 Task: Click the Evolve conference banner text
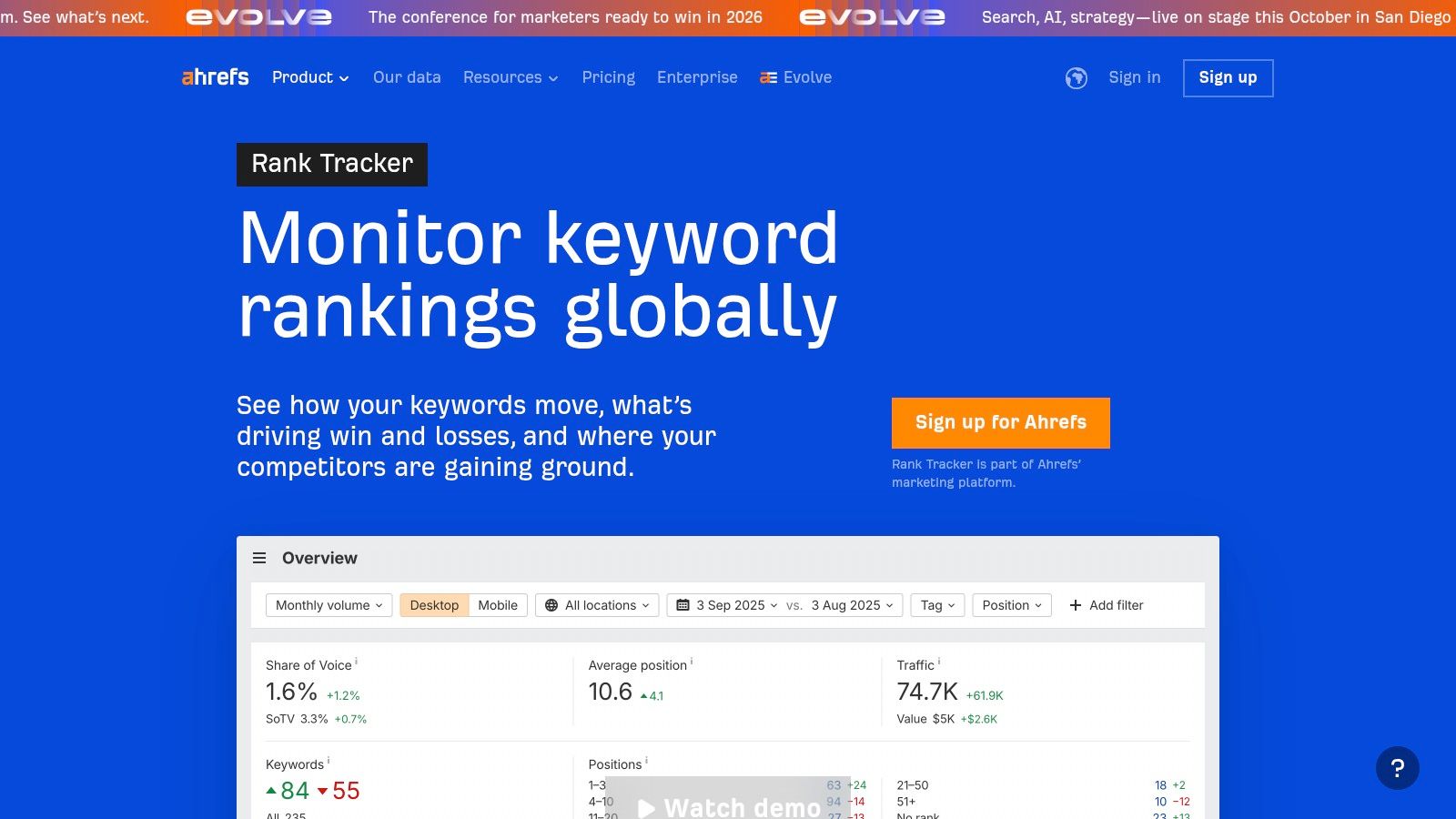565,17
